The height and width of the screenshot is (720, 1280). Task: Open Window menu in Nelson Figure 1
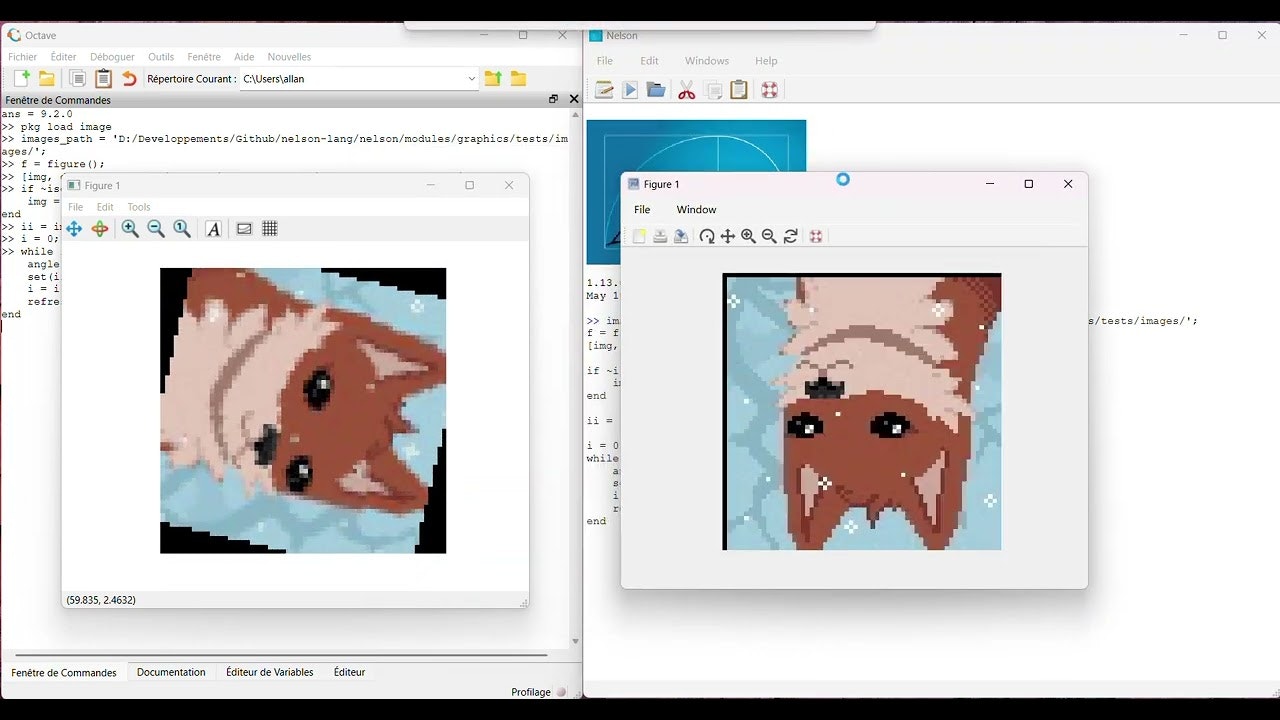click(x=696, y=210)
